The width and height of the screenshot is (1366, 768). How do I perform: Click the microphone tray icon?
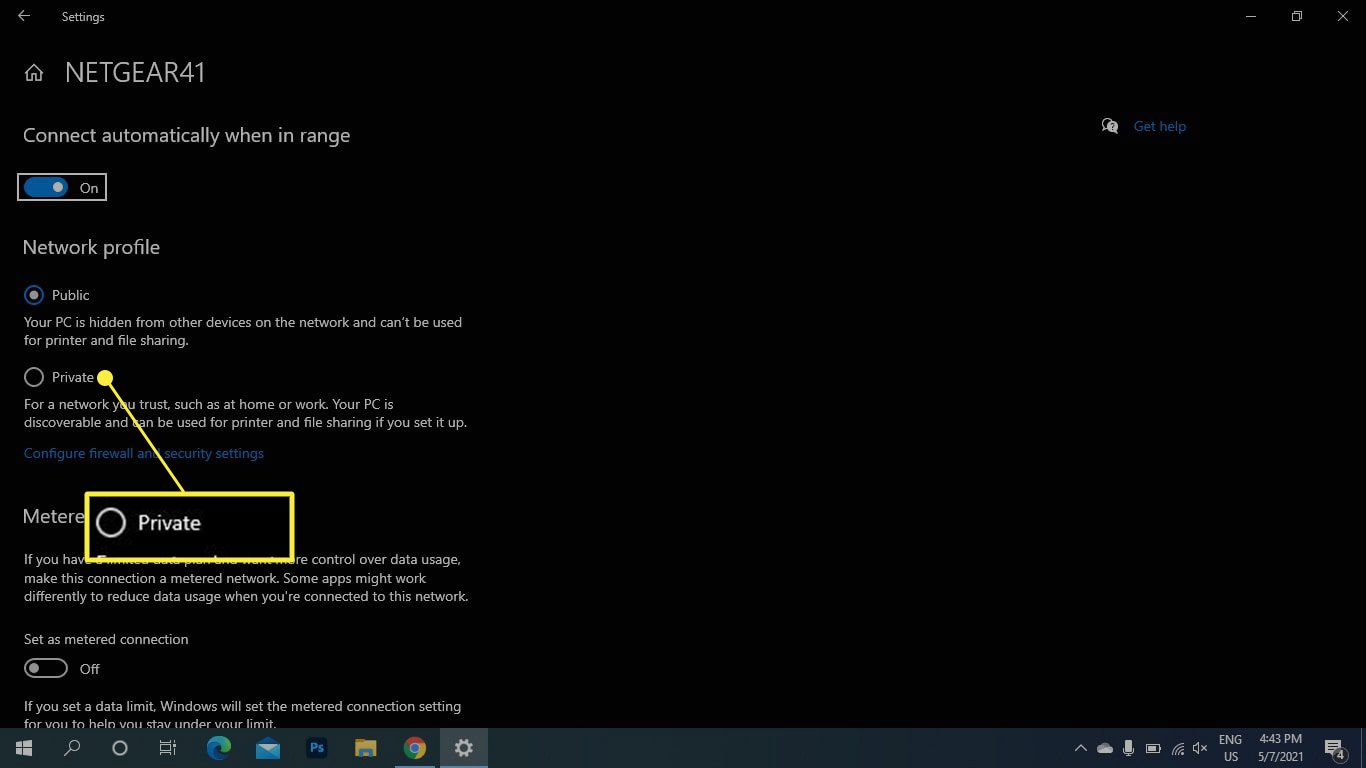pos(1128,748)
